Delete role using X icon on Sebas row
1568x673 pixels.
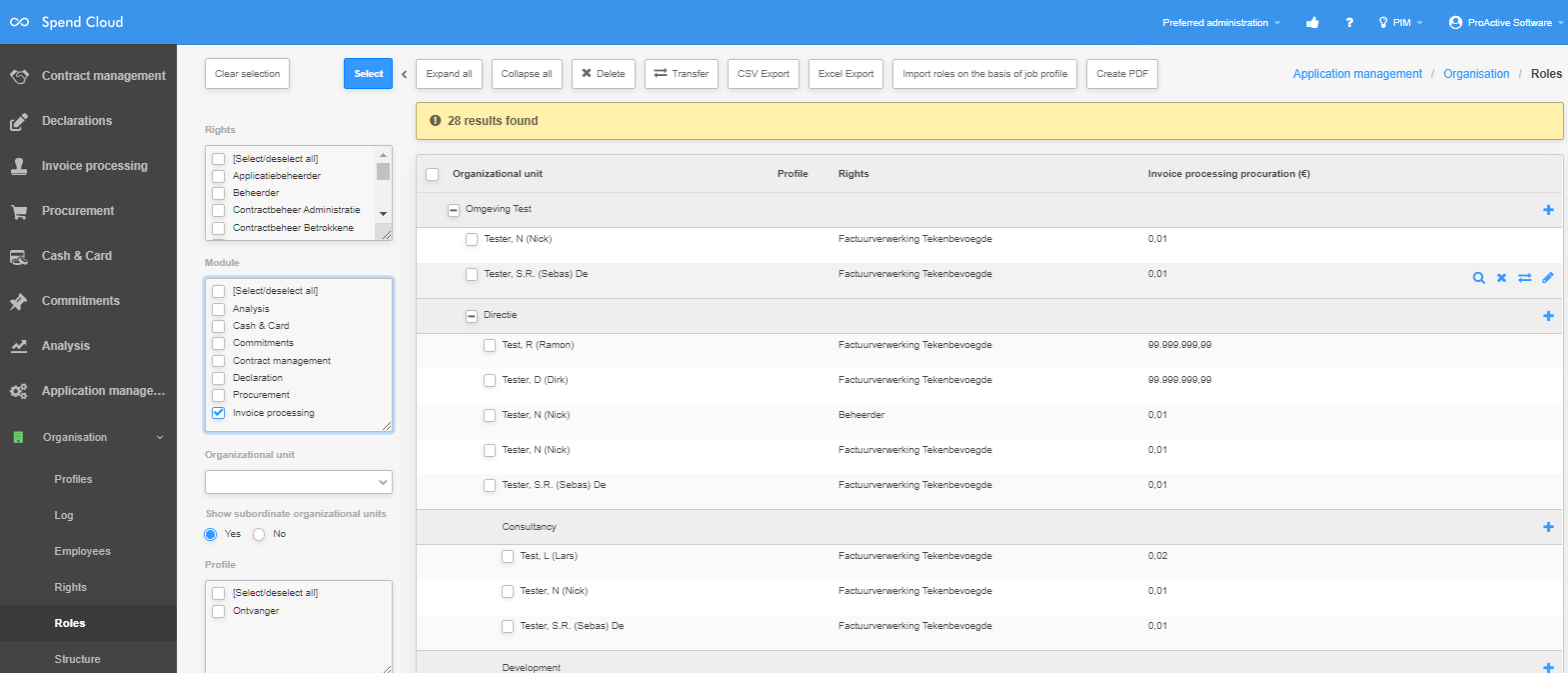tap(1501, 278)
